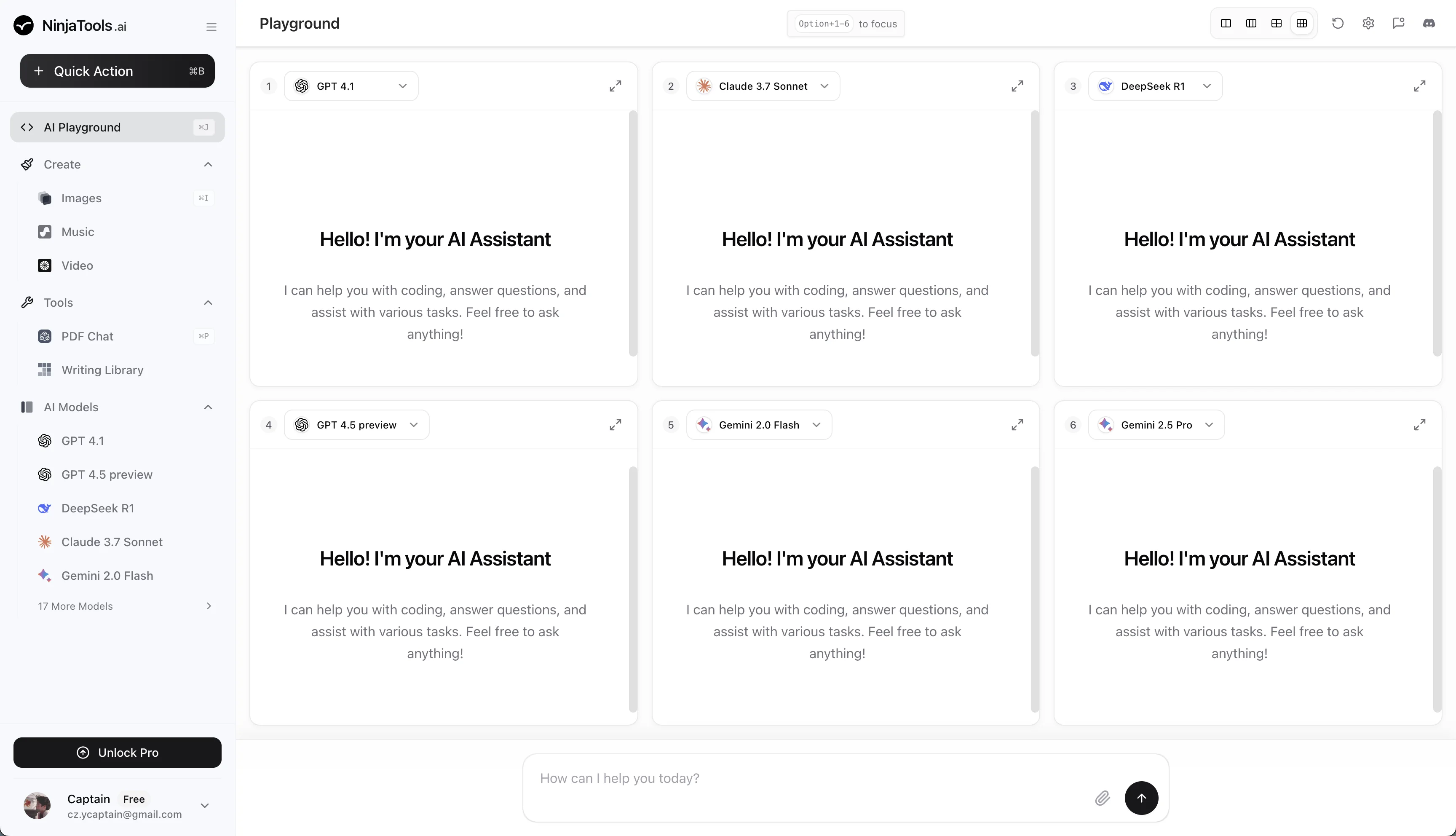
Task: Switch to three-column layout
Action: 1251,24
